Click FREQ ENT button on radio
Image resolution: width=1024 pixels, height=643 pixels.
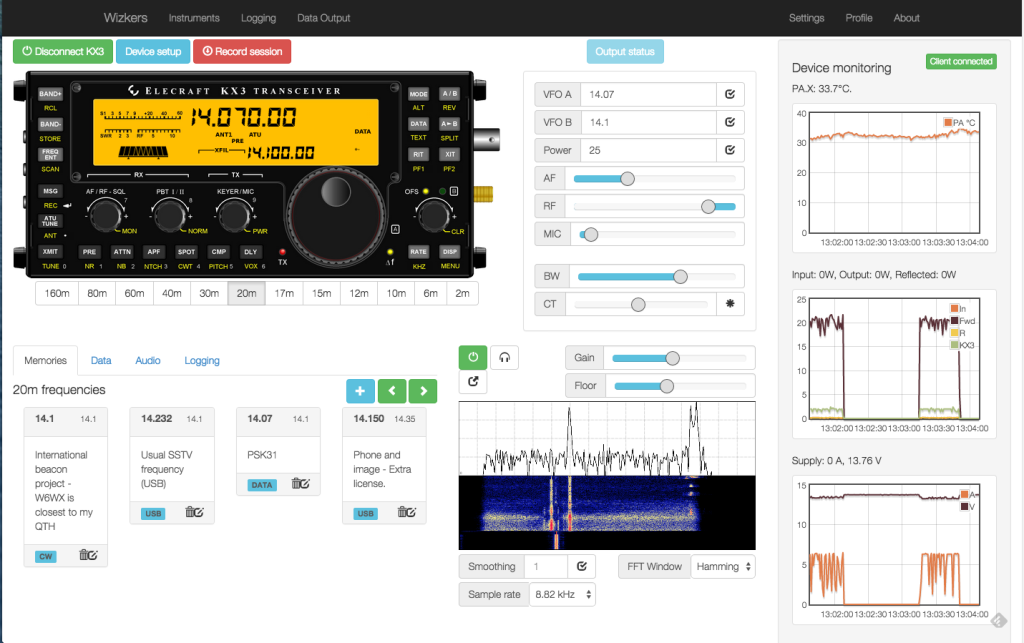click(50, 155)
